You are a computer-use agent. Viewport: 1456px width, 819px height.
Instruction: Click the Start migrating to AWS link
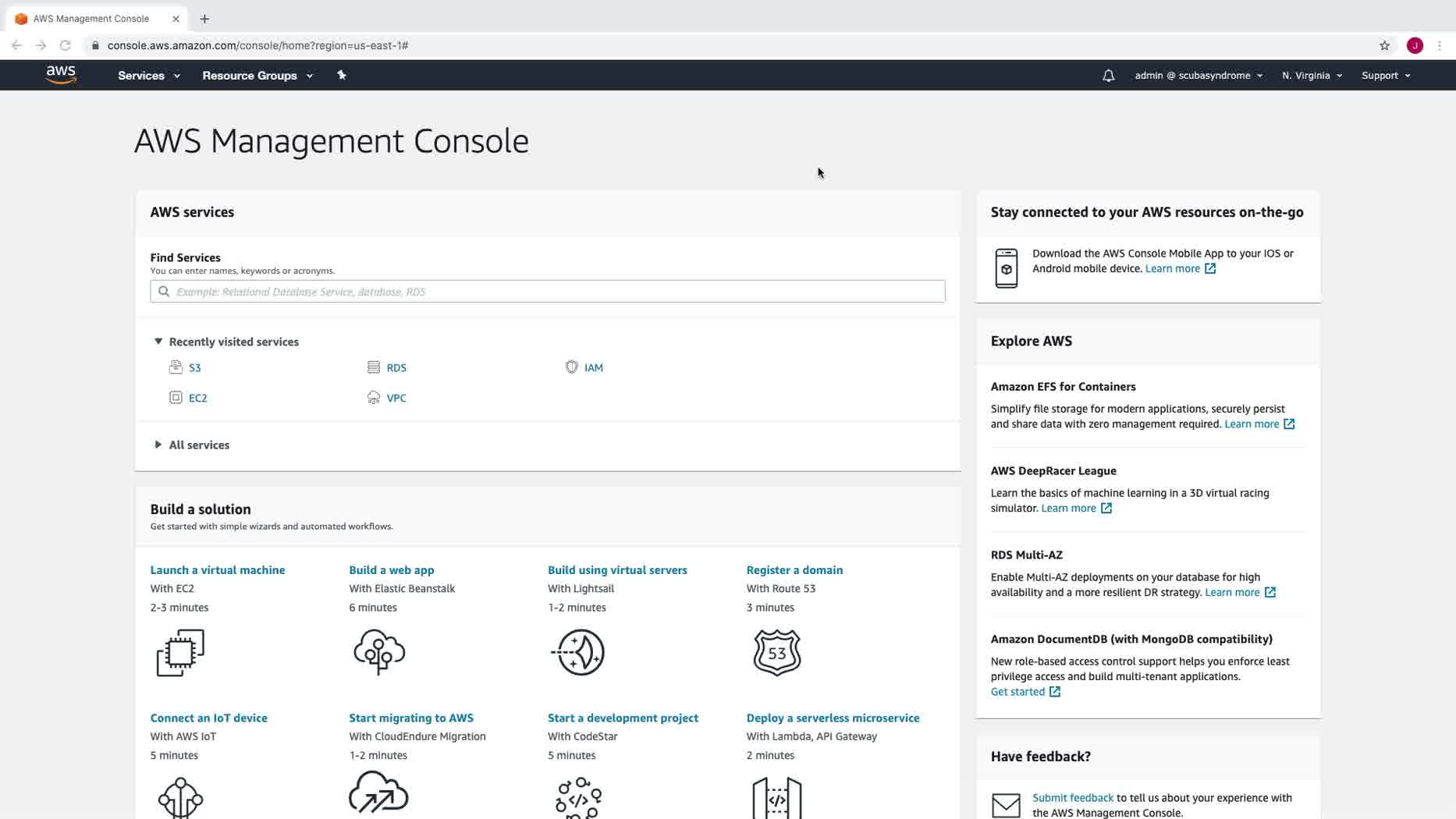411,718
